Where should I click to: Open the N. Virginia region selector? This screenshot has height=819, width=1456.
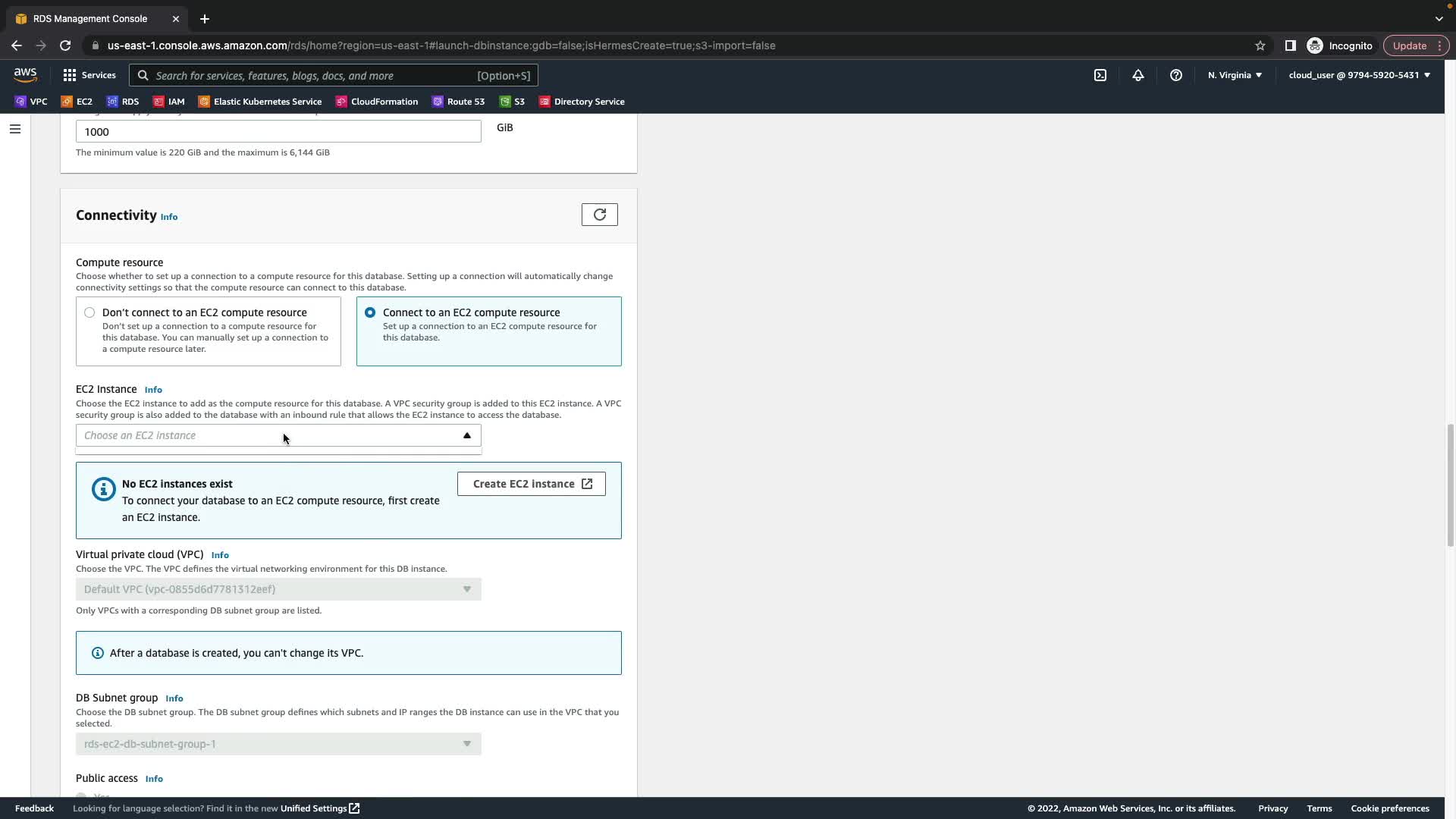point(1234,75)
